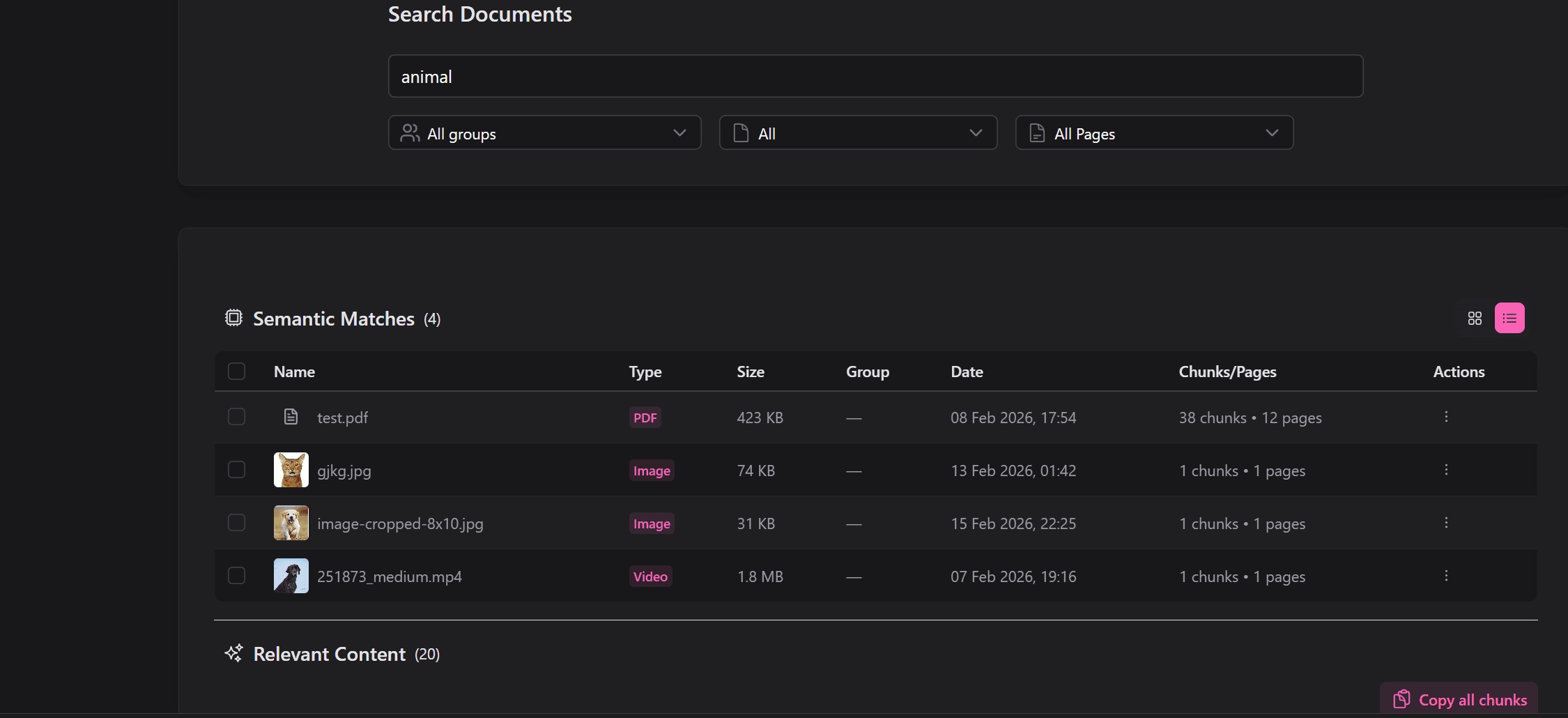Click the groups icon in the groups filter
The width and height of the screenshot is (1568, 718).
tap(410, 132)
